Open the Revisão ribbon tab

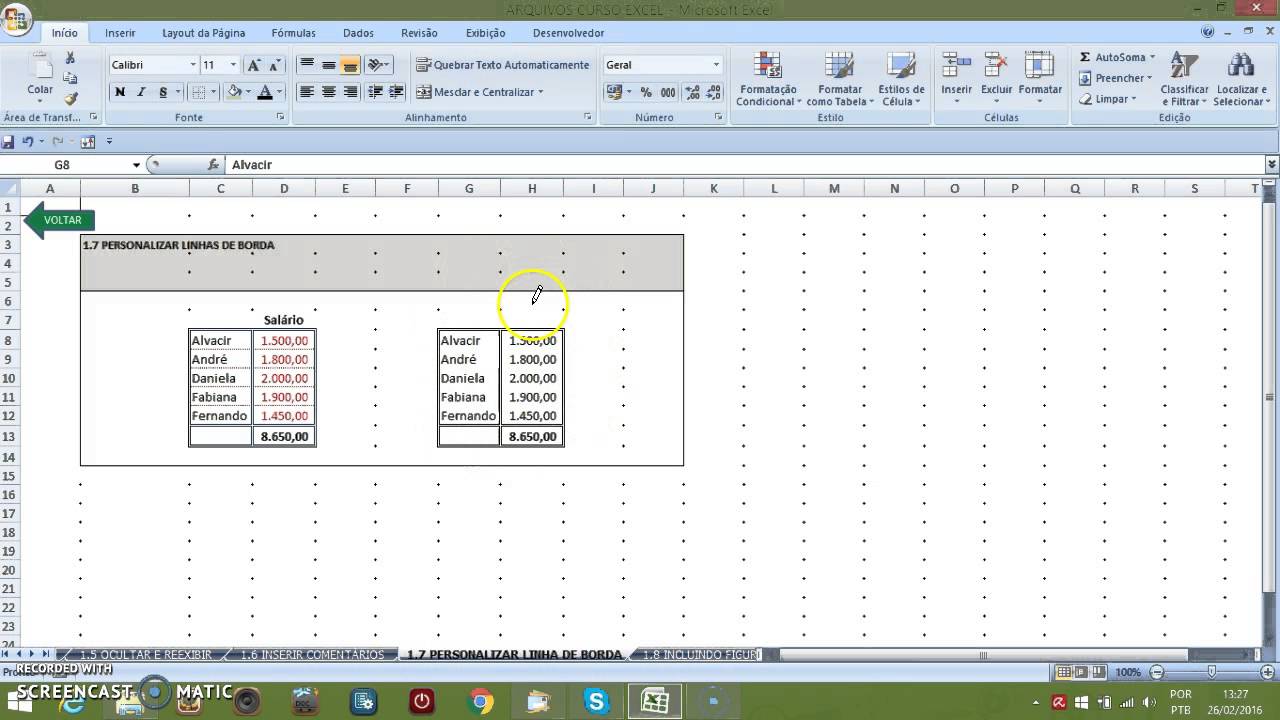(419, 33)
